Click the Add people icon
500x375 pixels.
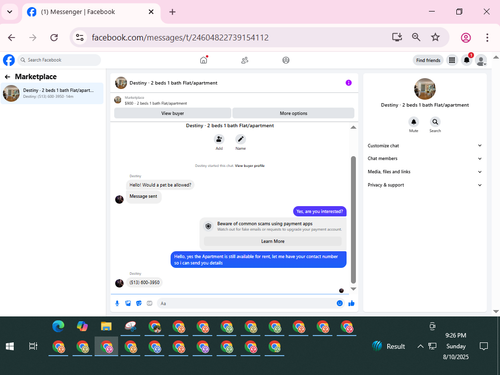tap(219, 139)
